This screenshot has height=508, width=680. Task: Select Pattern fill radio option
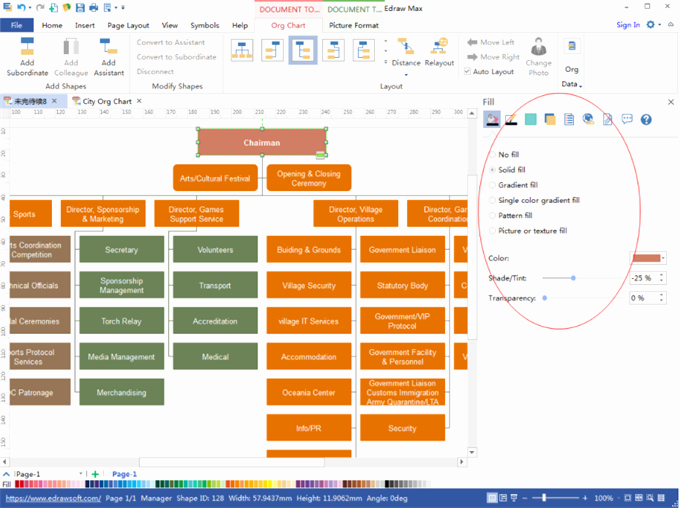[492, 215]
